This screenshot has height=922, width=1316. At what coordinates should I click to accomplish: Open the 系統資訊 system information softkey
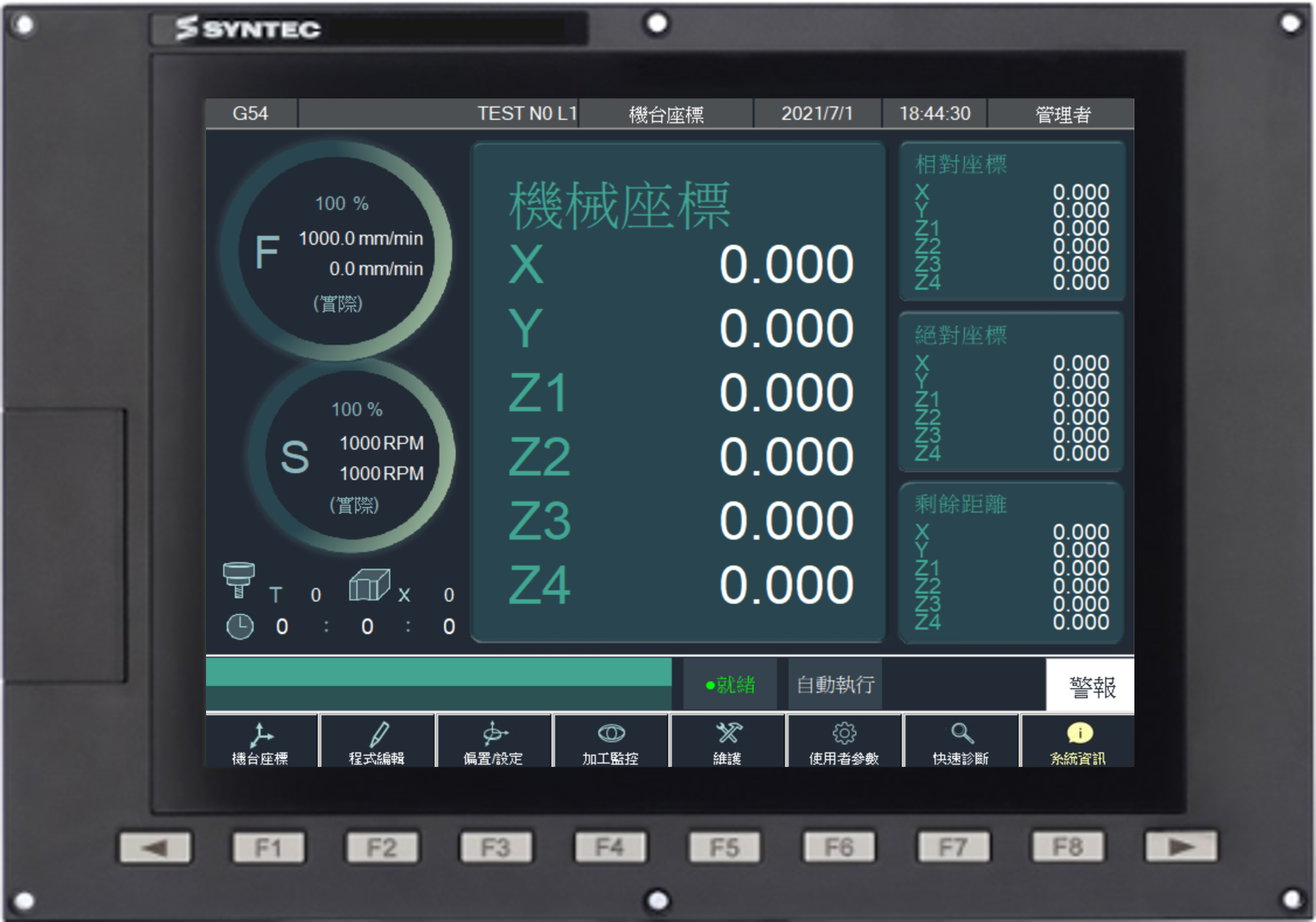pyautogui.click(x=1078, y=742)
